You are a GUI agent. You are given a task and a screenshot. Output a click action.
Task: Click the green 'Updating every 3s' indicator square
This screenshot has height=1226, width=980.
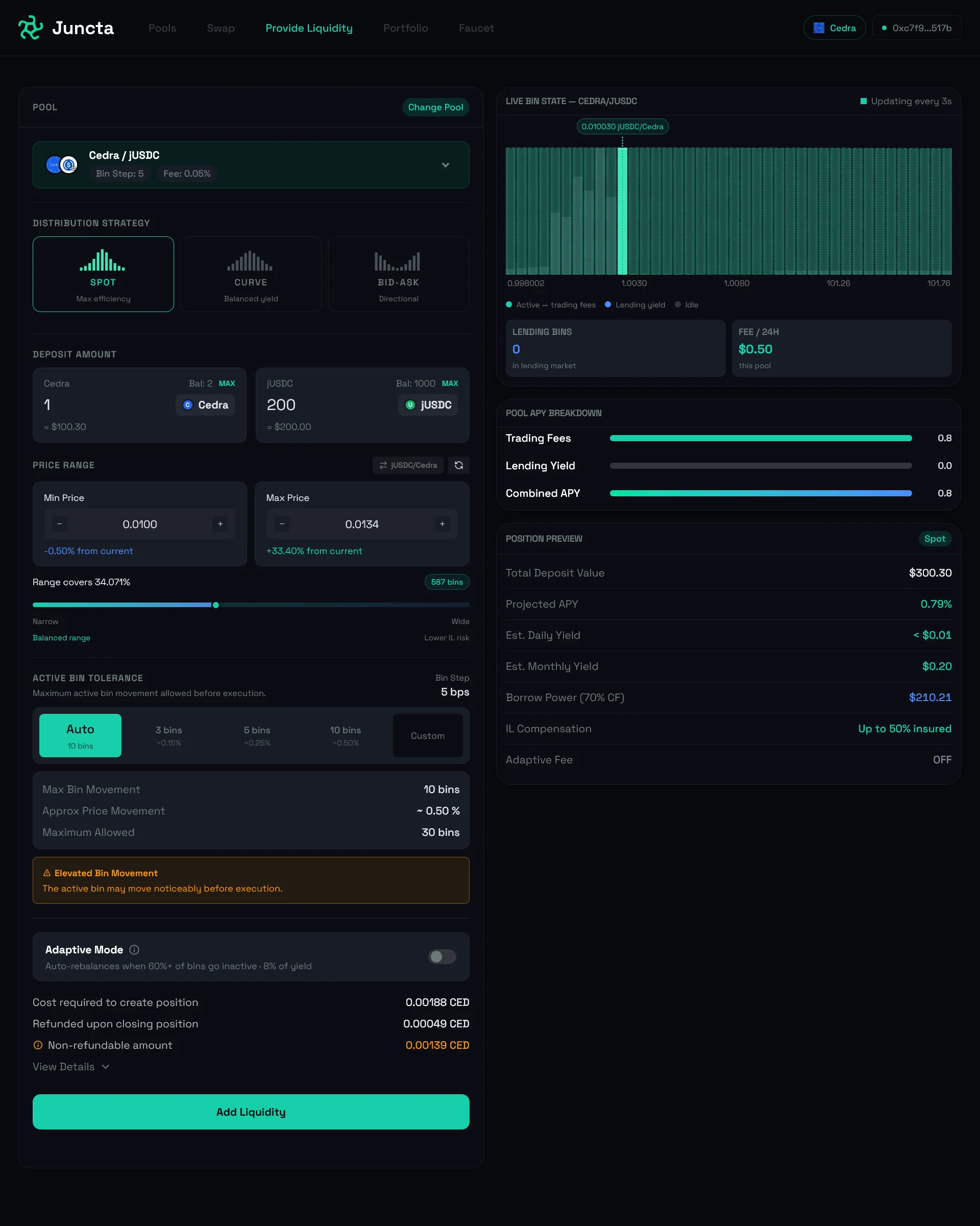point(864,101)
